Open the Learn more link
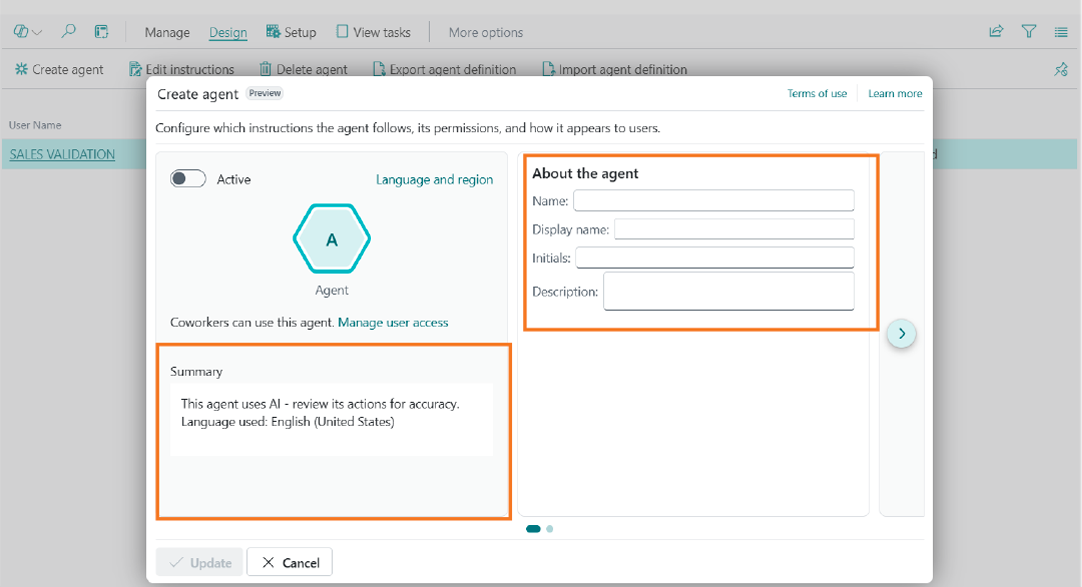Image resolution: width=1082 pixels, height=587 pixels. click(895, 94)
